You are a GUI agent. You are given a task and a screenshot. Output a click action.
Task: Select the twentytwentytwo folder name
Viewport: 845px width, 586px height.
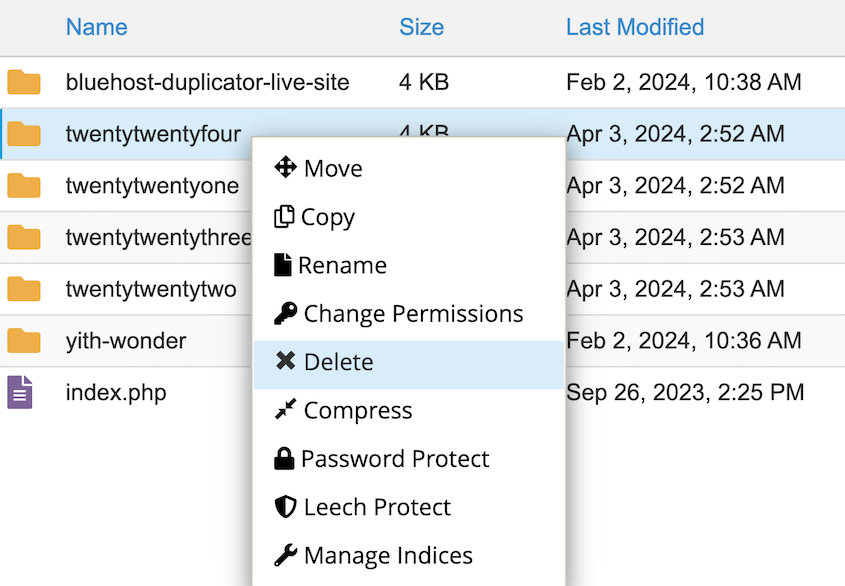pyautogui.click(x=151, y=289)
